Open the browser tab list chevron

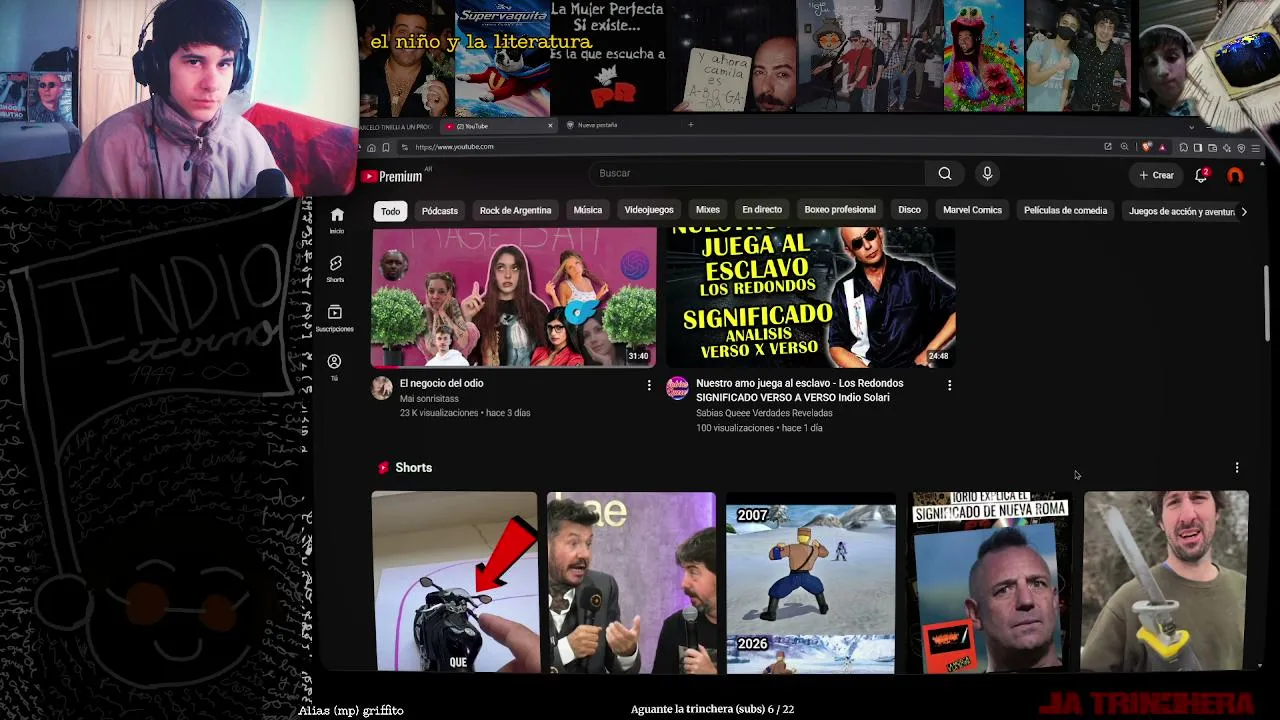click(x=1191, y=127)
